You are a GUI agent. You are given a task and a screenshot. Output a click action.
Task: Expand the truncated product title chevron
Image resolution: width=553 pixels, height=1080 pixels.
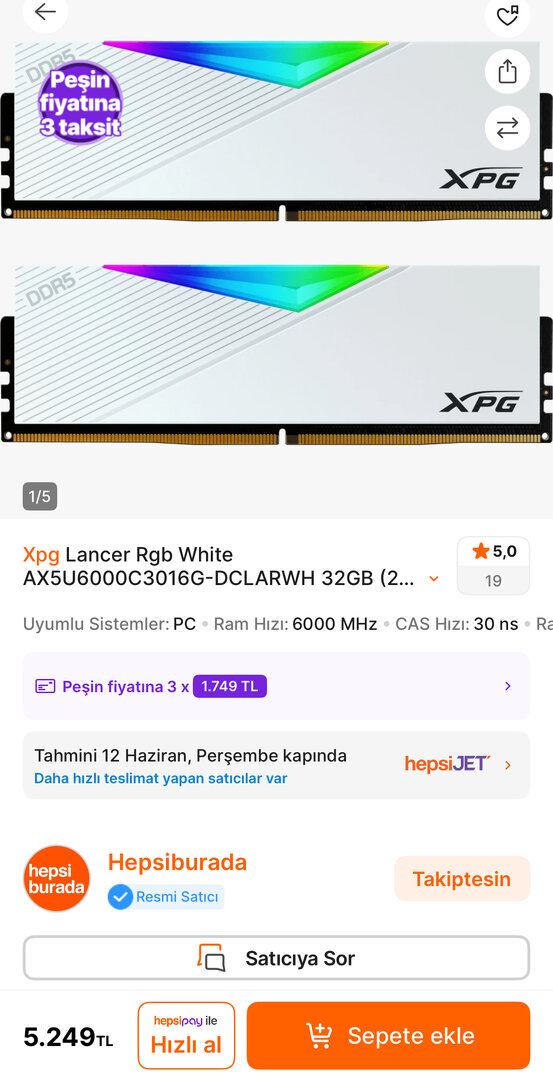(x=434, y=579)
